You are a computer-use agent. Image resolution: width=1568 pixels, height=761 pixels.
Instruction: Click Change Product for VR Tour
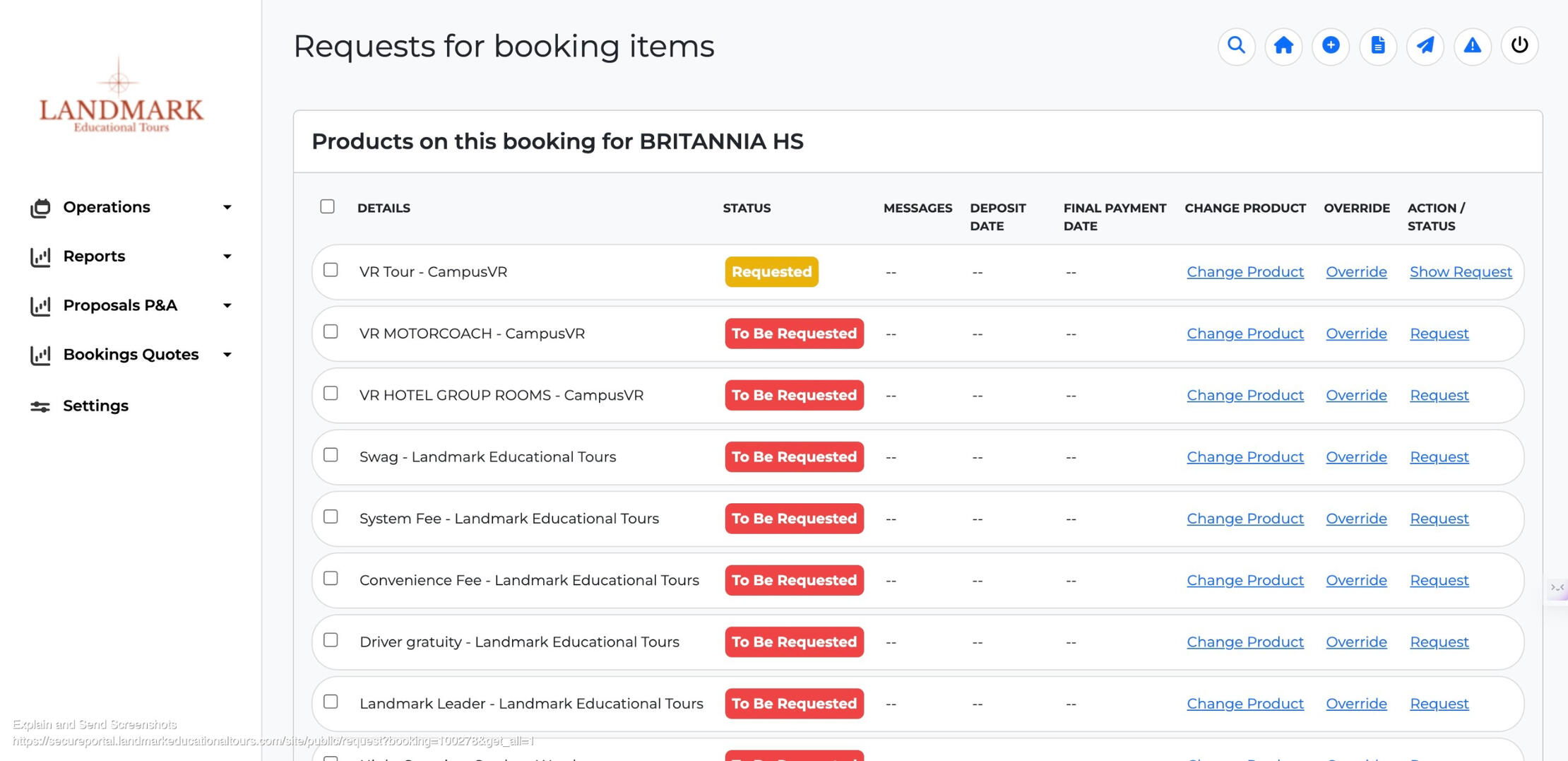(1245, 272)
